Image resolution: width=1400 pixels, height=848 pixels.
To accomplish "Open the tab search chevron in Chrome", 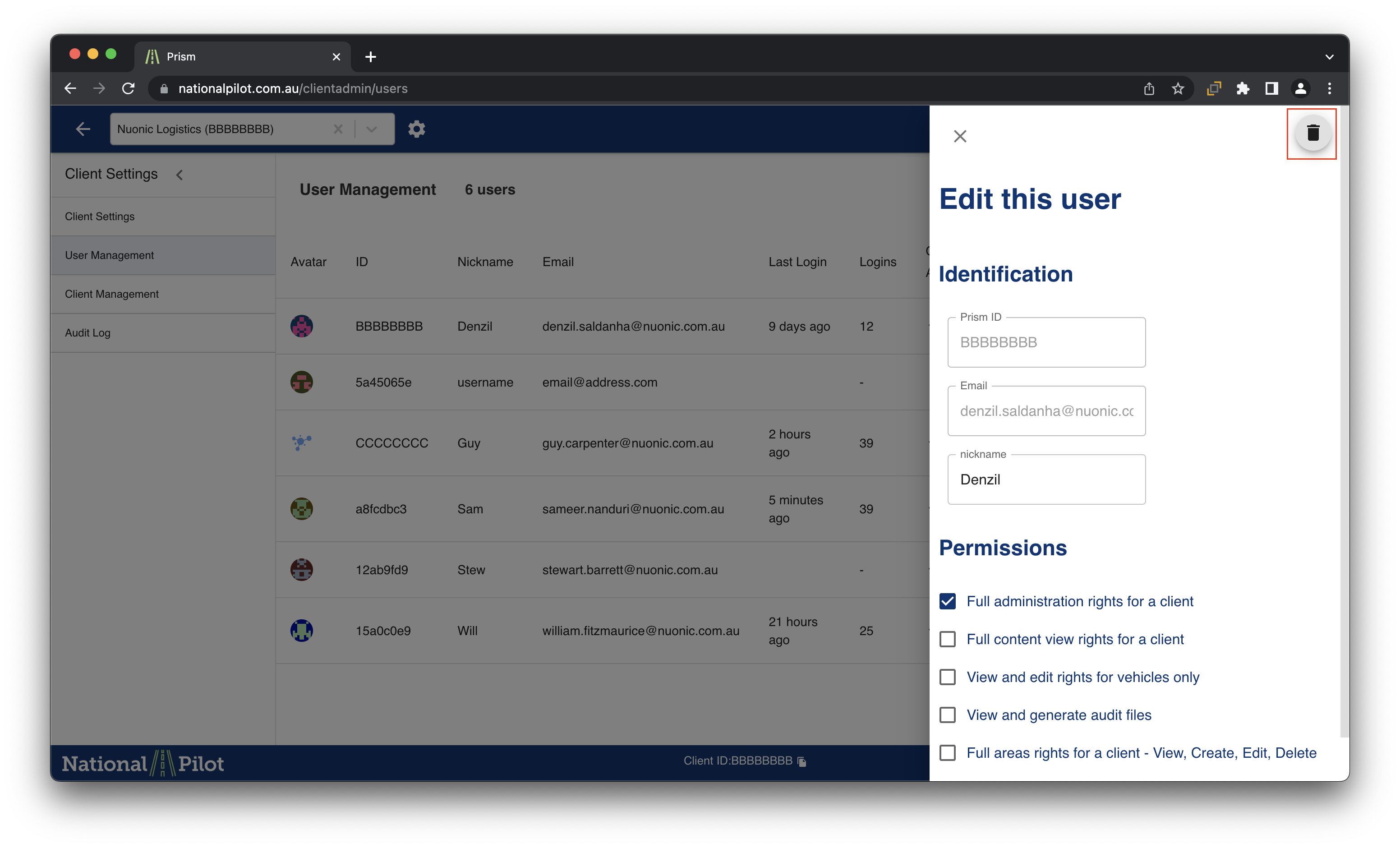I will tap(1329, 57).
